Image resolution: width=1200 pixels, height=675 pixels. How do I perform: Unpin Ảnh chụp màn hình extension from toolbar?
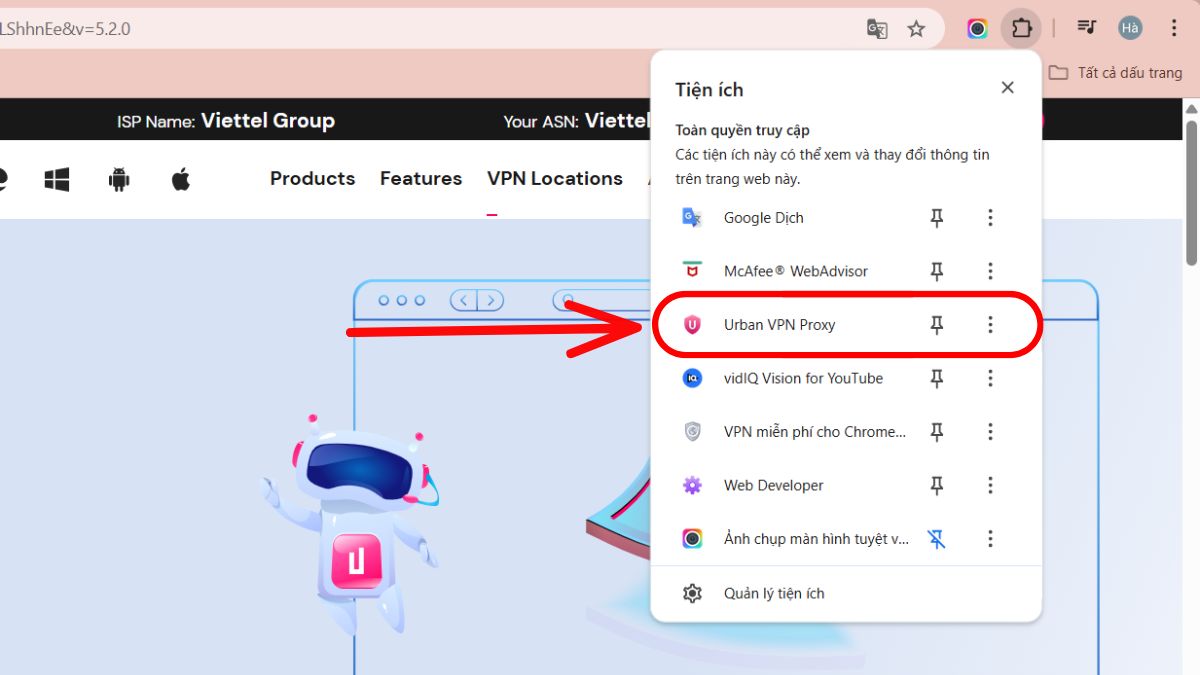point(936,539)
